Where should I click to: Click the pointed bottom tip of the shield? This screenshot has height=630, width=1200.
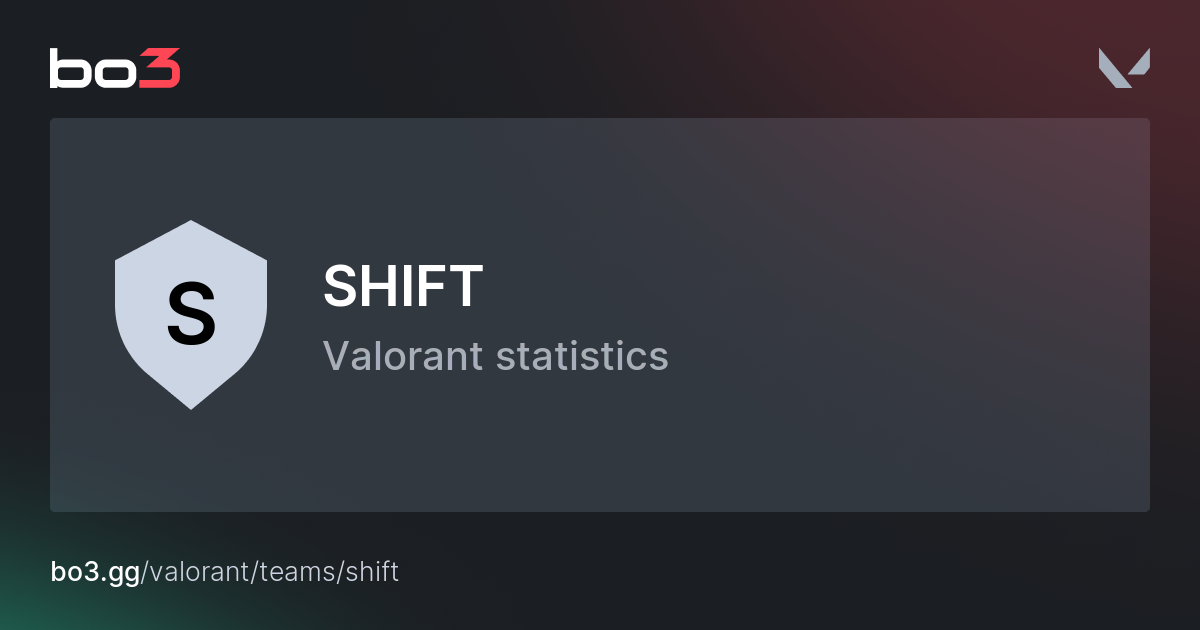(x=190, y=403)
